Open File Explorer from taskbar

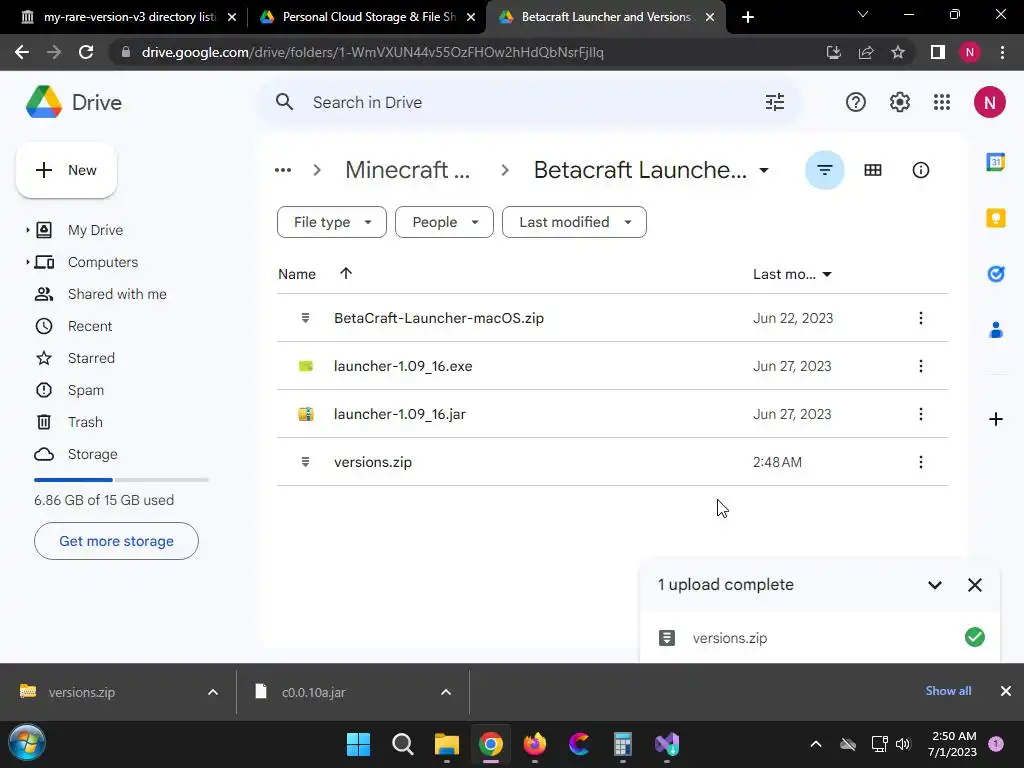click(447, 744)
